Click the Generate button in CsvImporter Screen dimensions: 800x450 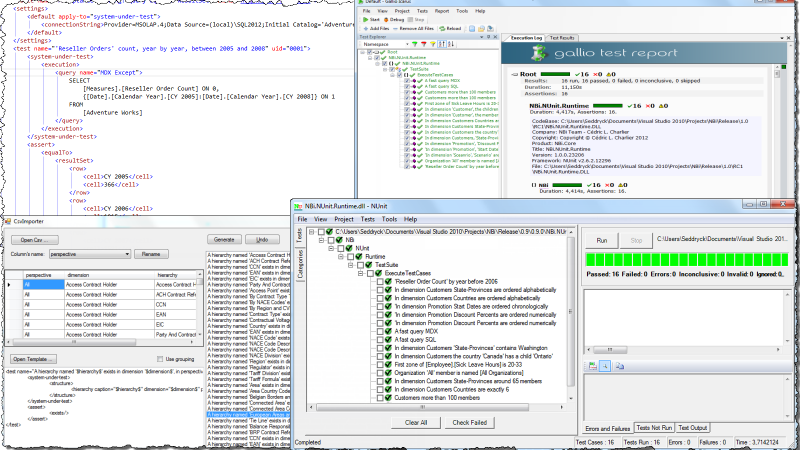(x=224, y=239)
